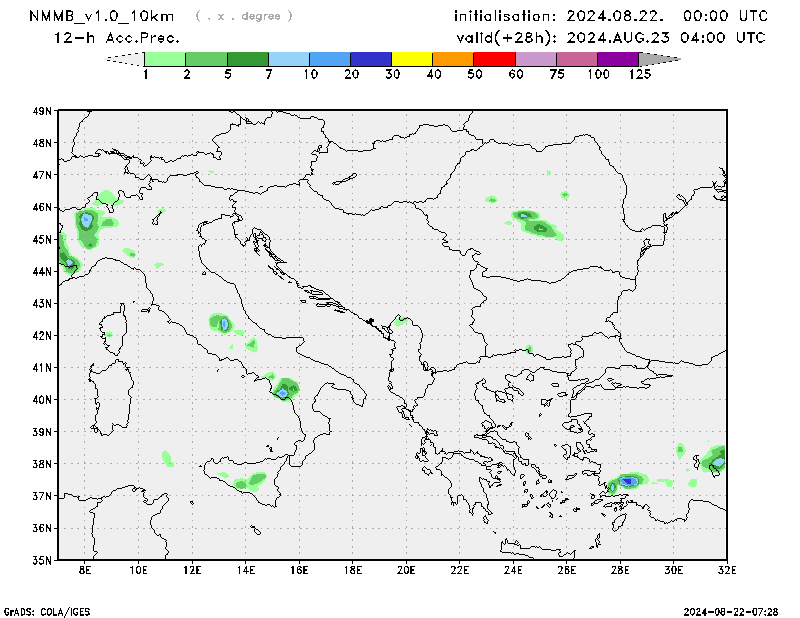Click the valid(+28h) time text
The width and height of the screenshot is (800, 618).
click(x=611, y=38)
